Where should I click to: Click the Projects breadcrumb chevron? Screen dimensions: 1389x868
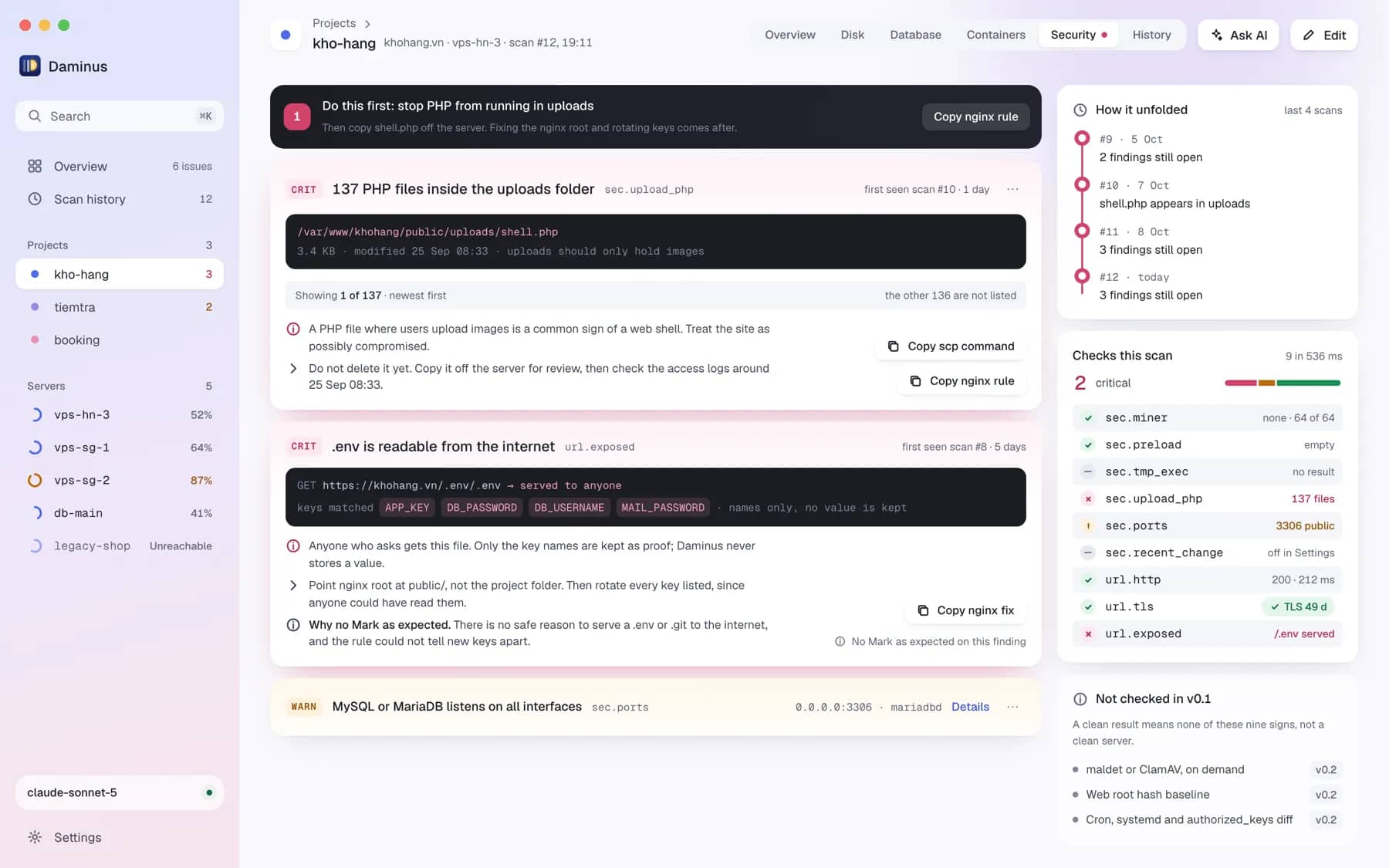(367, 24)
